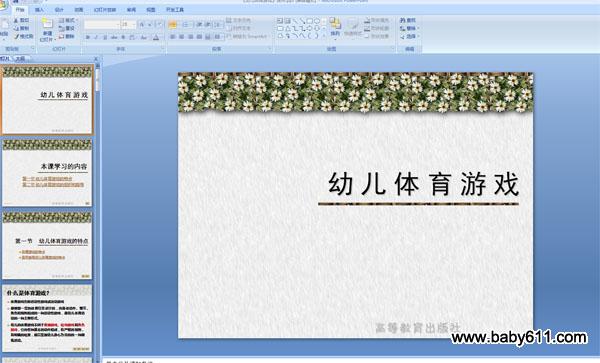This screenshot has height=363, width=600.
Task: Toggle Bold formatting in font group
Action: coord(88,37)
